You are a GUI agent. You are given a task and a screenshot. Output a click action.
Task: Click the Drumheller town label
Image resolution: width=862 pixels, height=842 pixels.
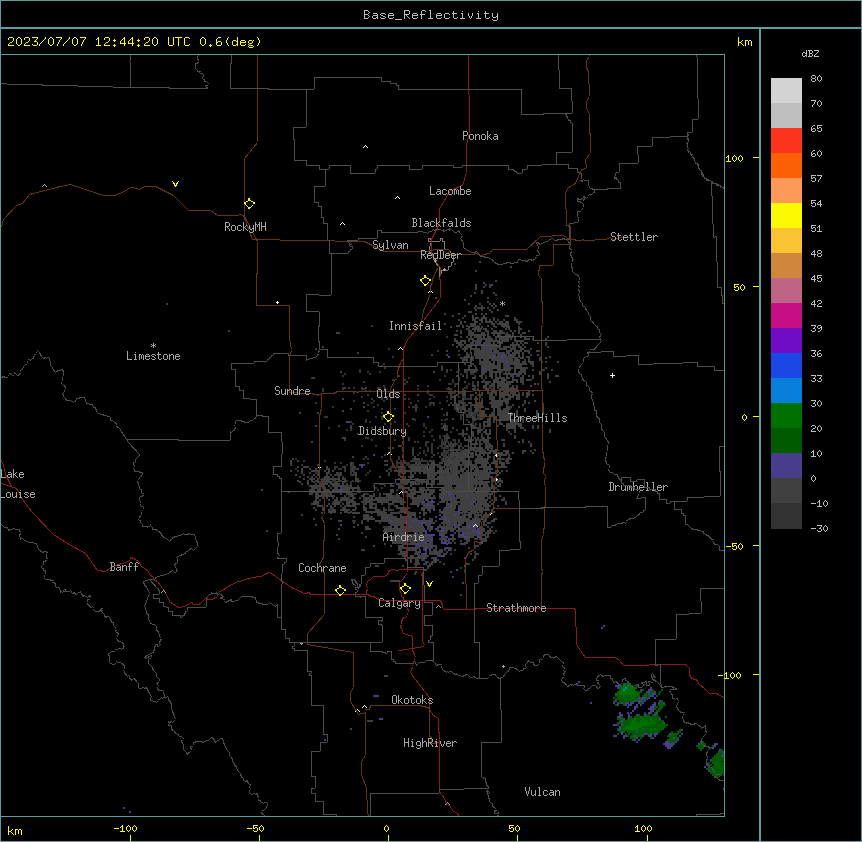pyautogui.click(x=638, y=487)
